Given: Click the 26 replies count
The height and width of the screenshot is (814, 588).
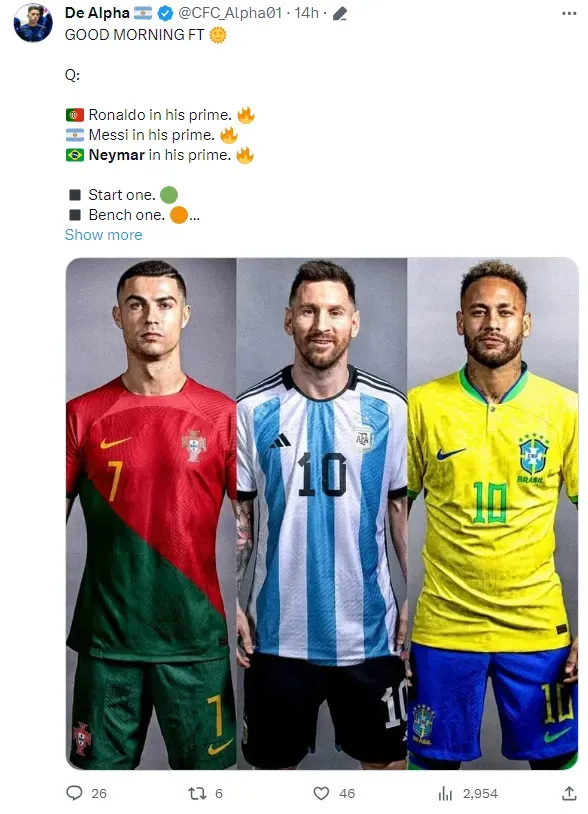Looking at the screenshot, I should (99, 793).
